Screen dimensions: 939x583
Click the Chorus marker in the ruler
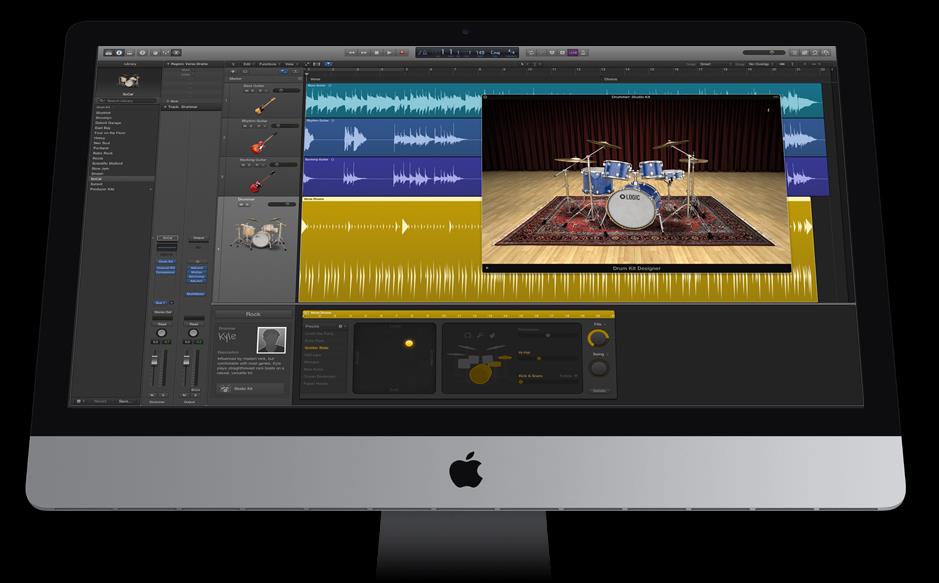(x=610, y=79)
